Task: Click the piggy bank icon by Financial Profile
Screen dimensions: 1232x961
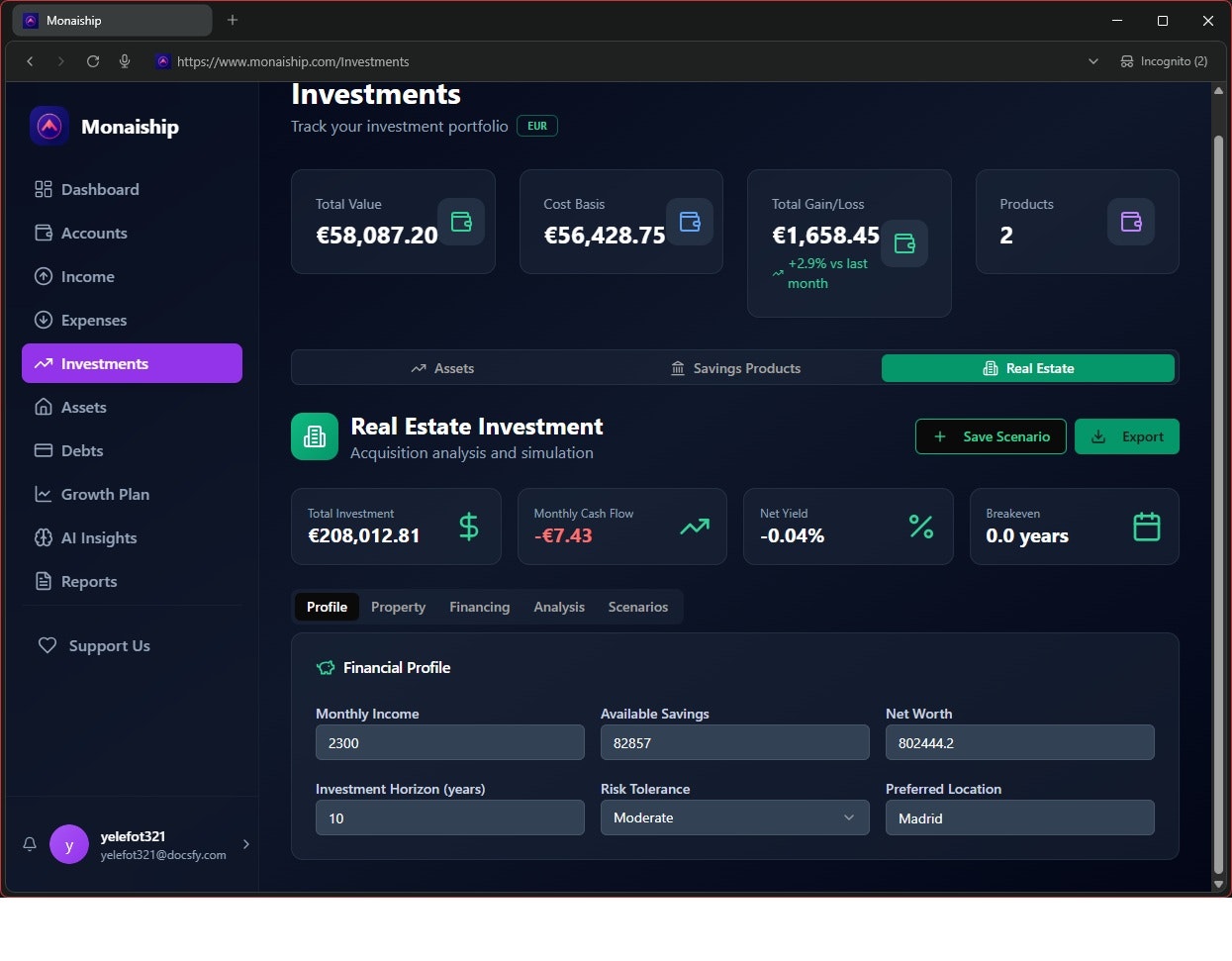Action: coord(326,668)
